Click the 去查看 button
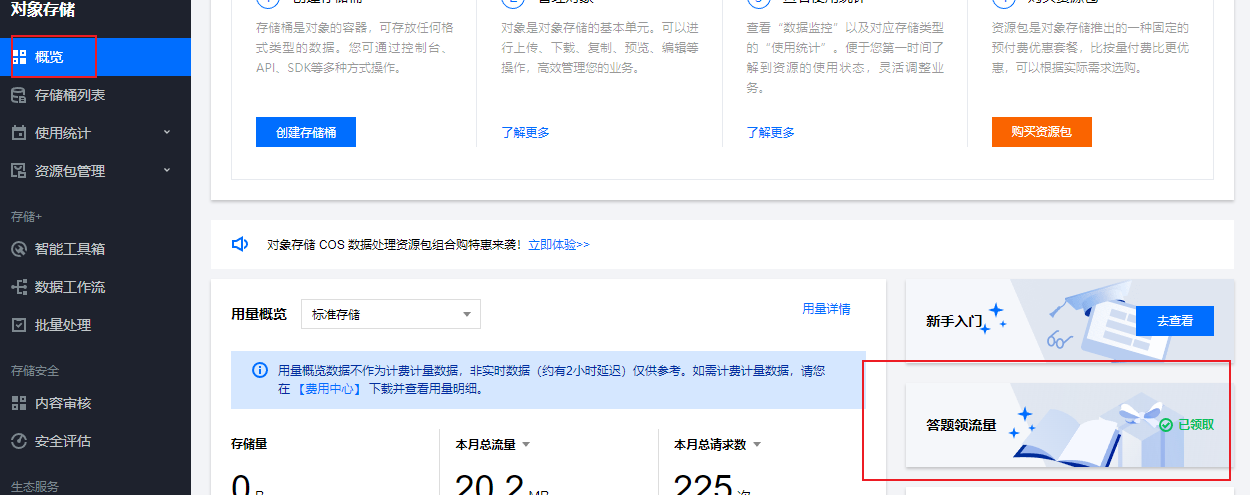The image size is (1250, 495). [x=1175, y=321]
